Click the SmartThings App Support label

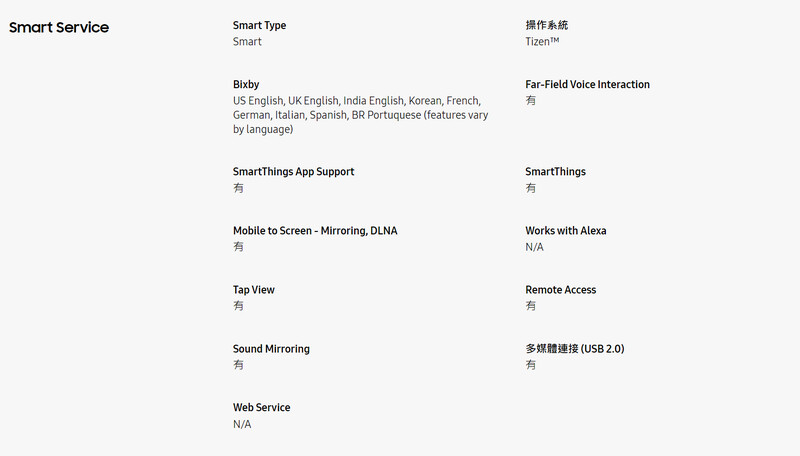293,171
